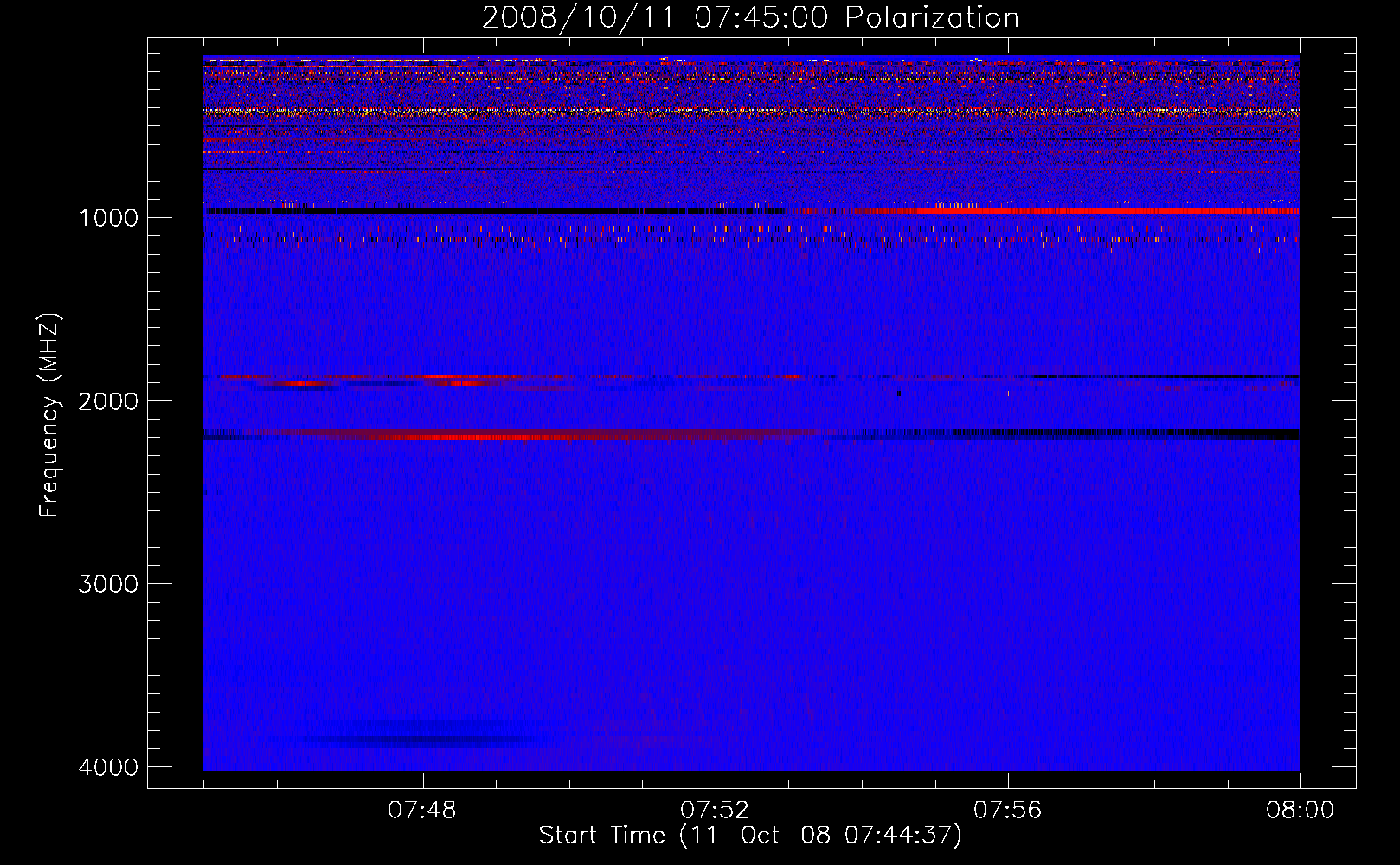Select the 1000 frequency tick label
Image resolution: width=1400 pixels, height=865 pixels.
(108, 217)
